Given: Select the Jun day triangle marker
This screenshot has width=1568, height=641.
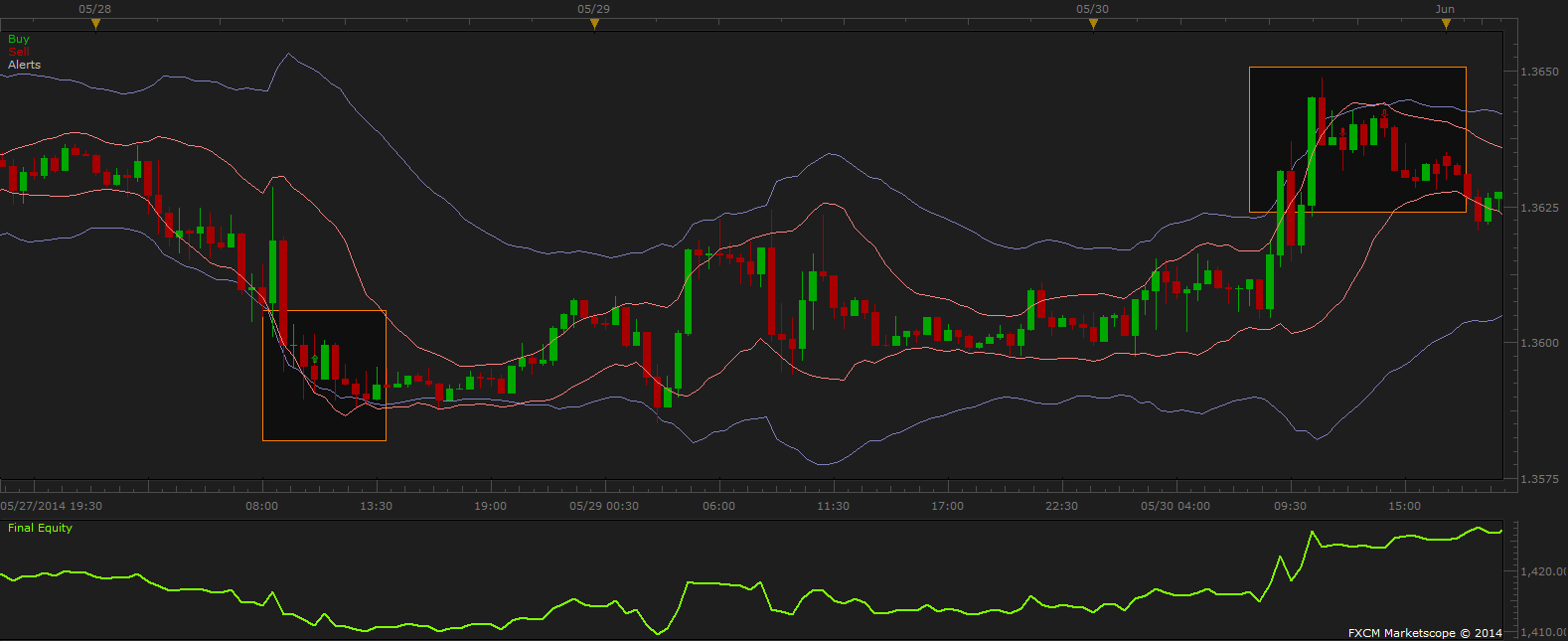Looking at the screenshot, I should 1446,24.
